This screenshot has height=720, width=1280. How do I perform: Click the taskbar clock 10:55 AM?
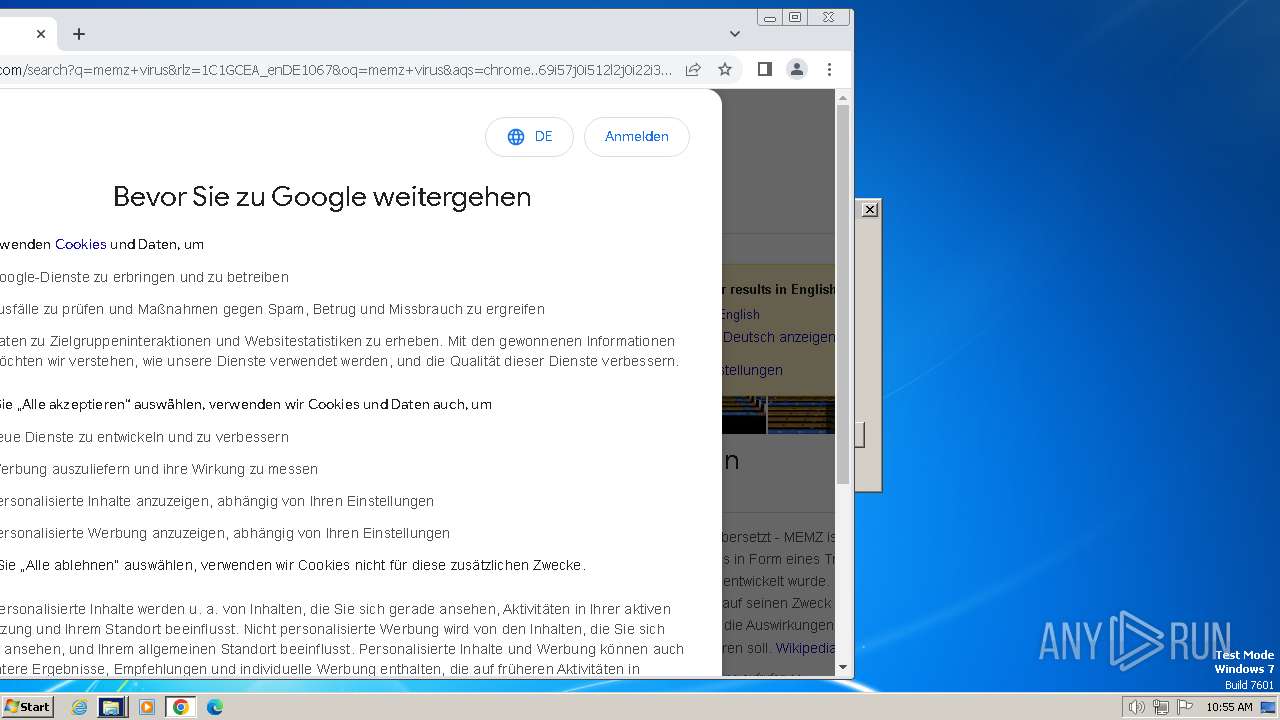[x=1229, y=707]
